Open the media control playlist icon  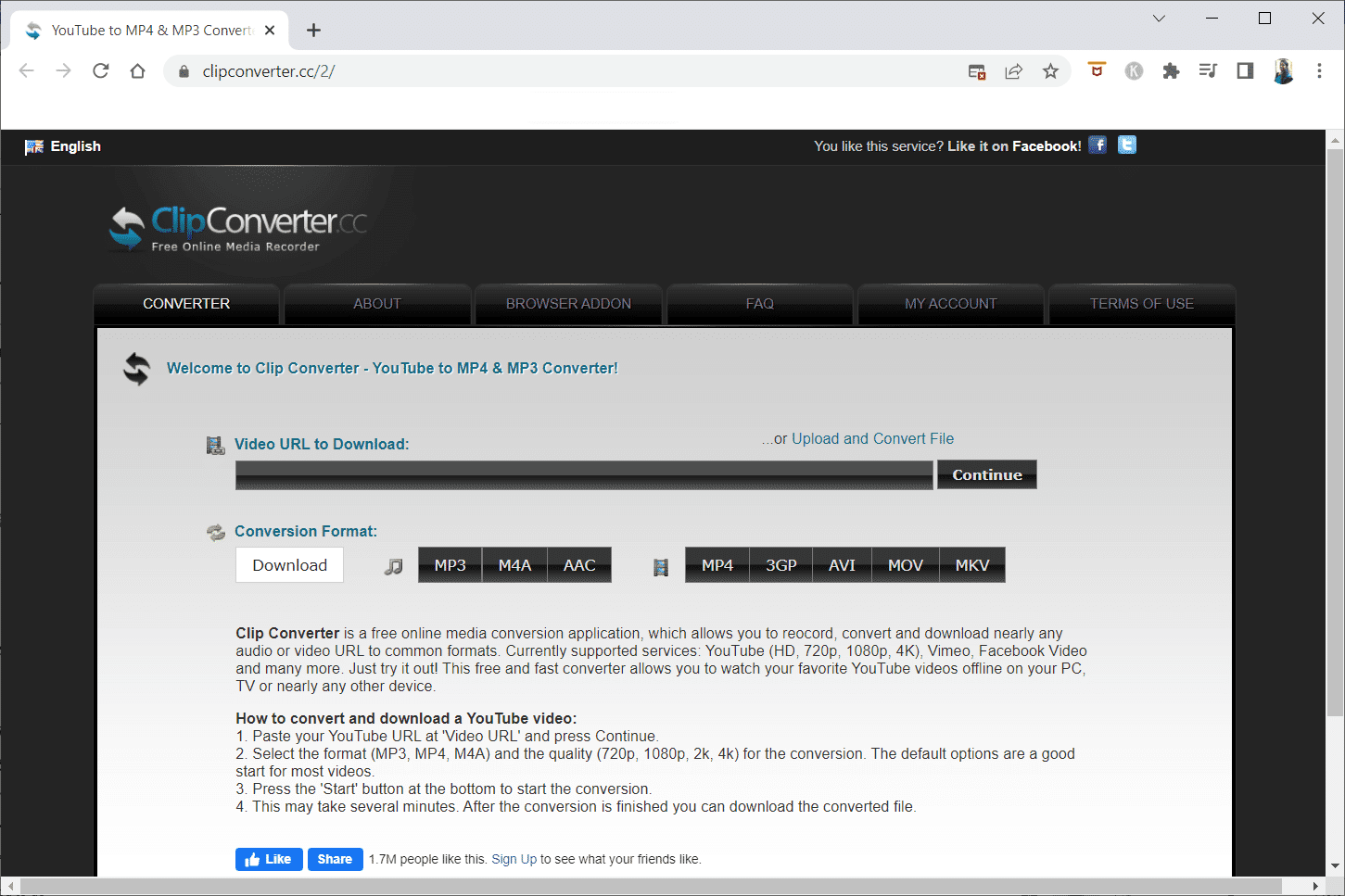tap(1208, 71)
